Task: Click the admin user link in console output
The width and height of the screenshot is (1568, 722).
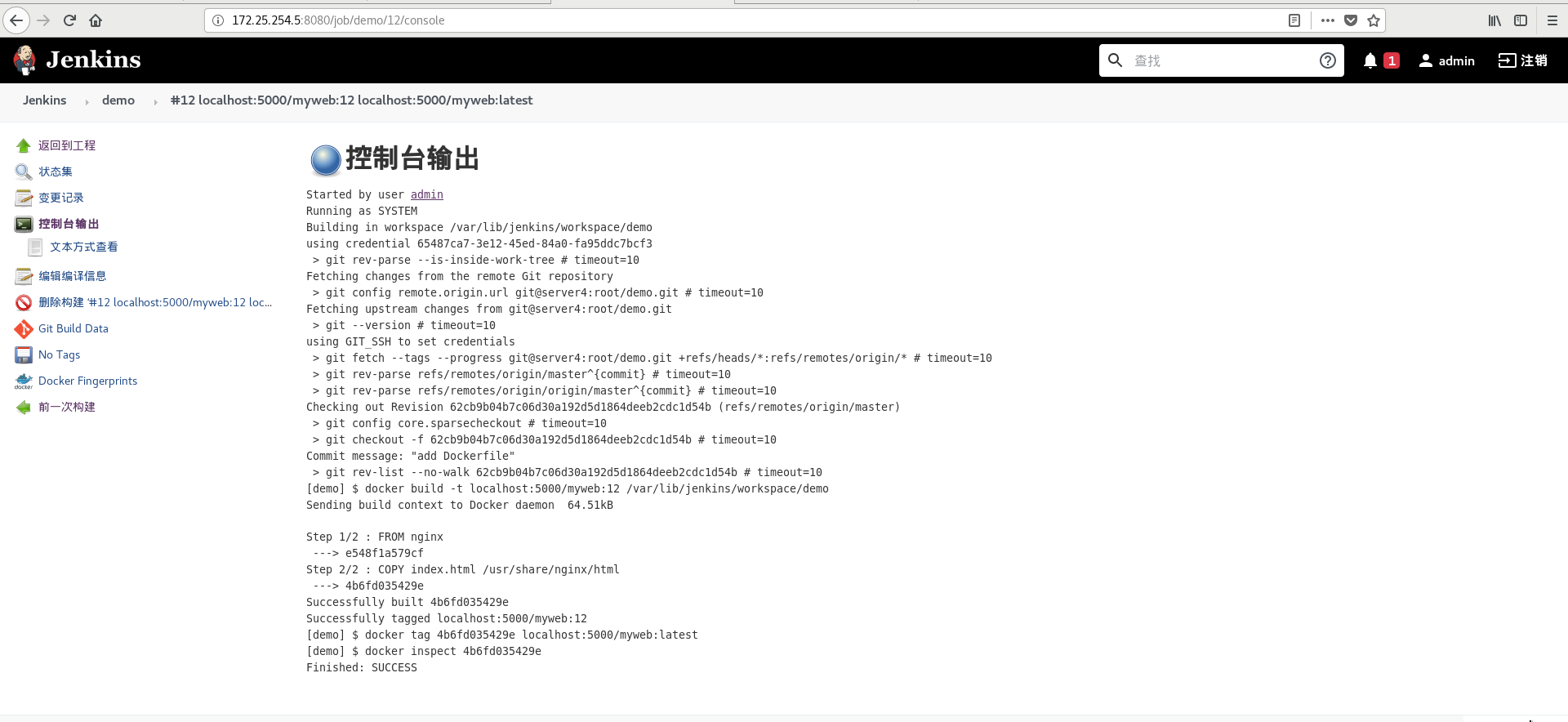Action: [x=427, y=194]
